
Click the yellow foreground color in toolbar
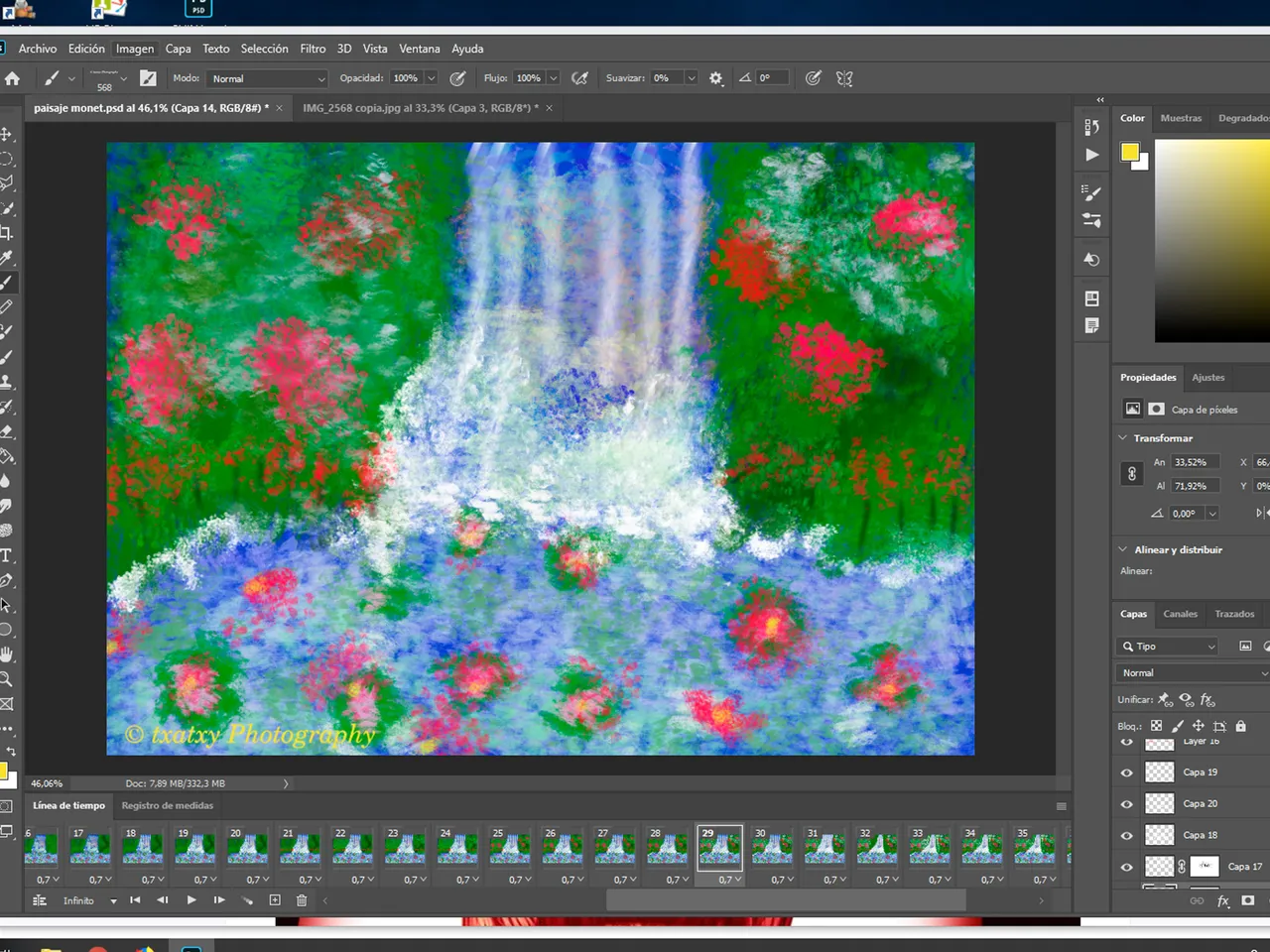(x=3, y=772)
